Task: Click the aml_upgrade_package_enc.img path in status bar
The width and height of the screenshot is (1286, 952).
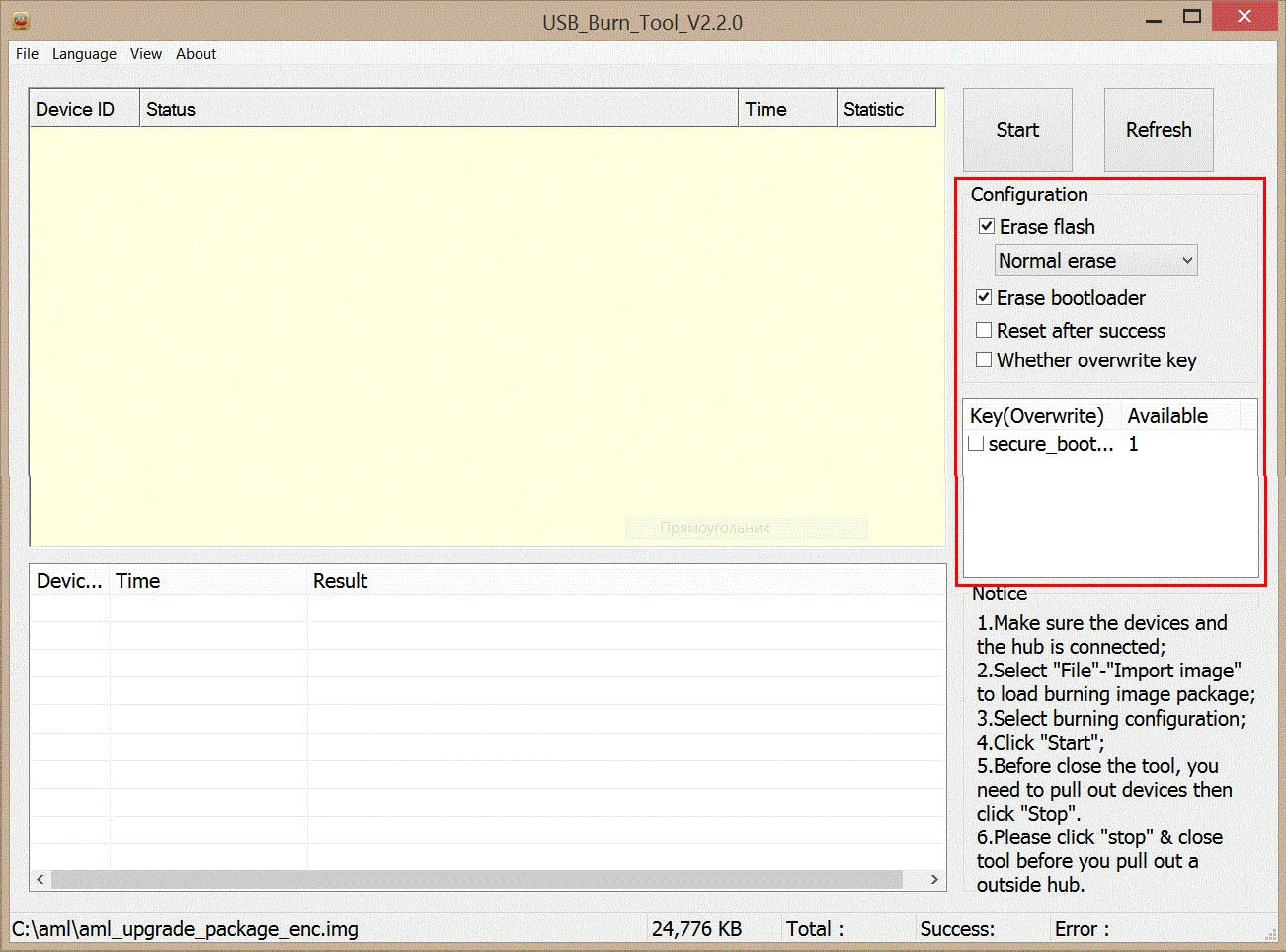Action: tap(185, 929)
